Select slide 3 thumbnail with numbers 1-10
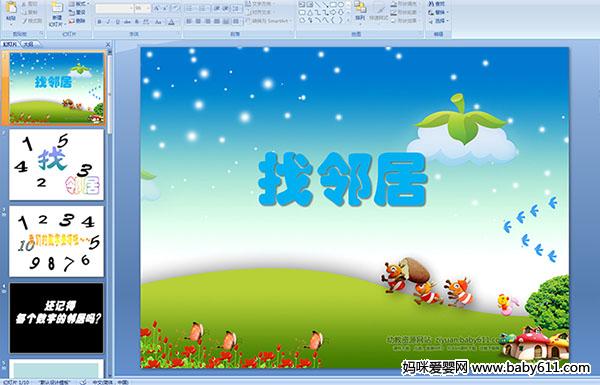 click(x=57, y=241)
